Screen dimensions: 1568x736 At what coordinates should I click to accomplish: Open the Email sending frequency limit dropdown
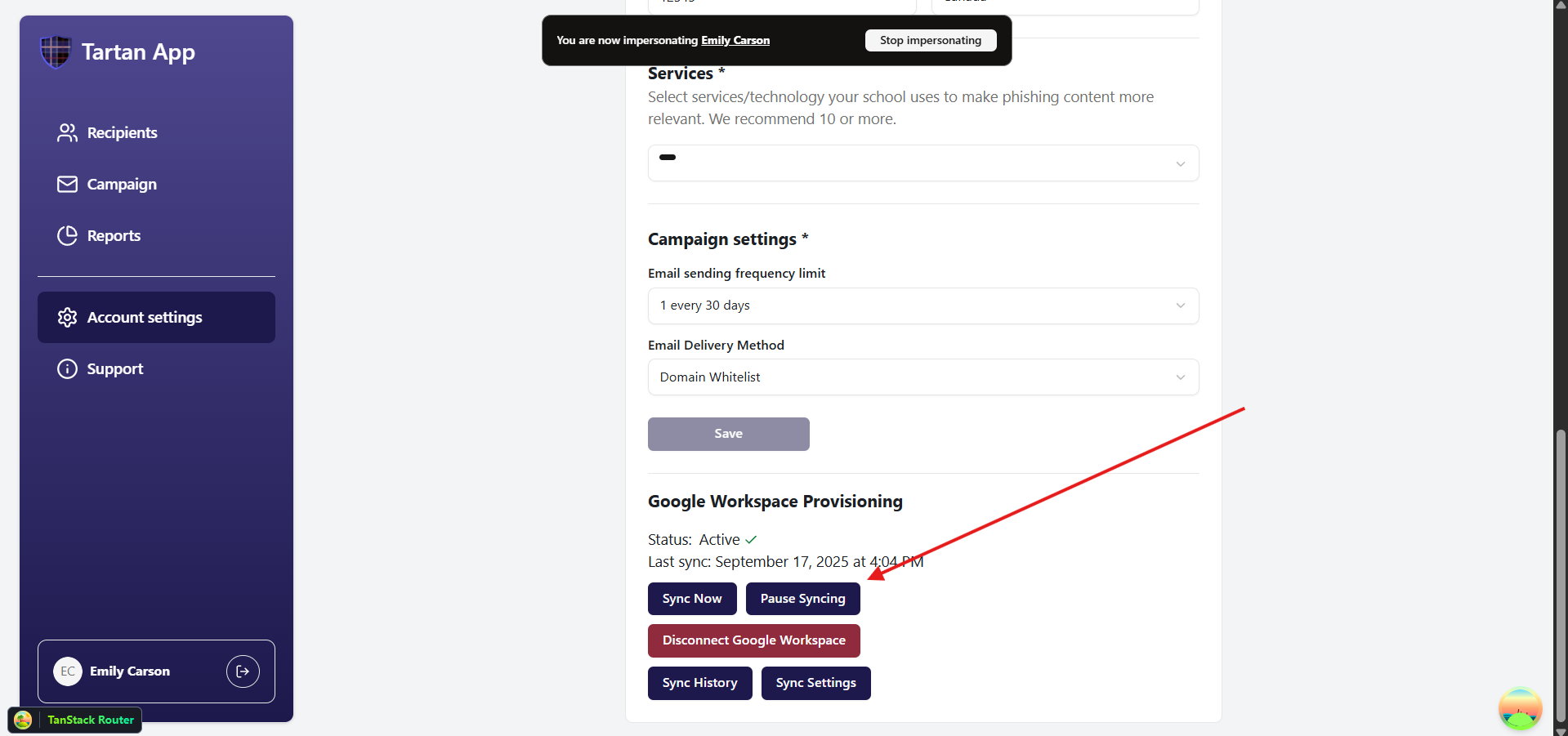pyautogui.click(x=922, y=306)
